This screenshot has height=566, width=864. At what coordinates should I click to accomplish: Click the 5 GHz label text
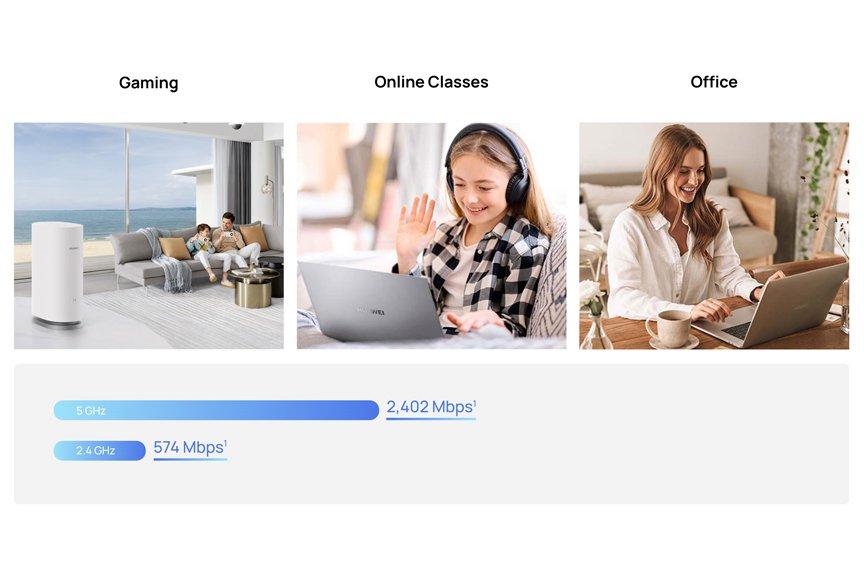tap(90, 411)
